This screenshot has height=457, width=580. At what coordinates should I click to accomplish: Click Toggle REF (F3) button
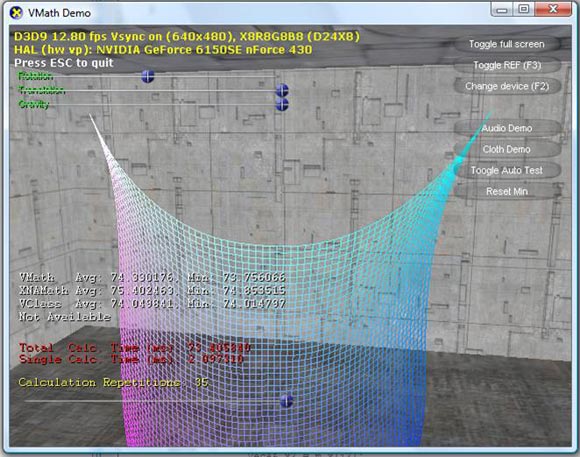pos(507,65)
